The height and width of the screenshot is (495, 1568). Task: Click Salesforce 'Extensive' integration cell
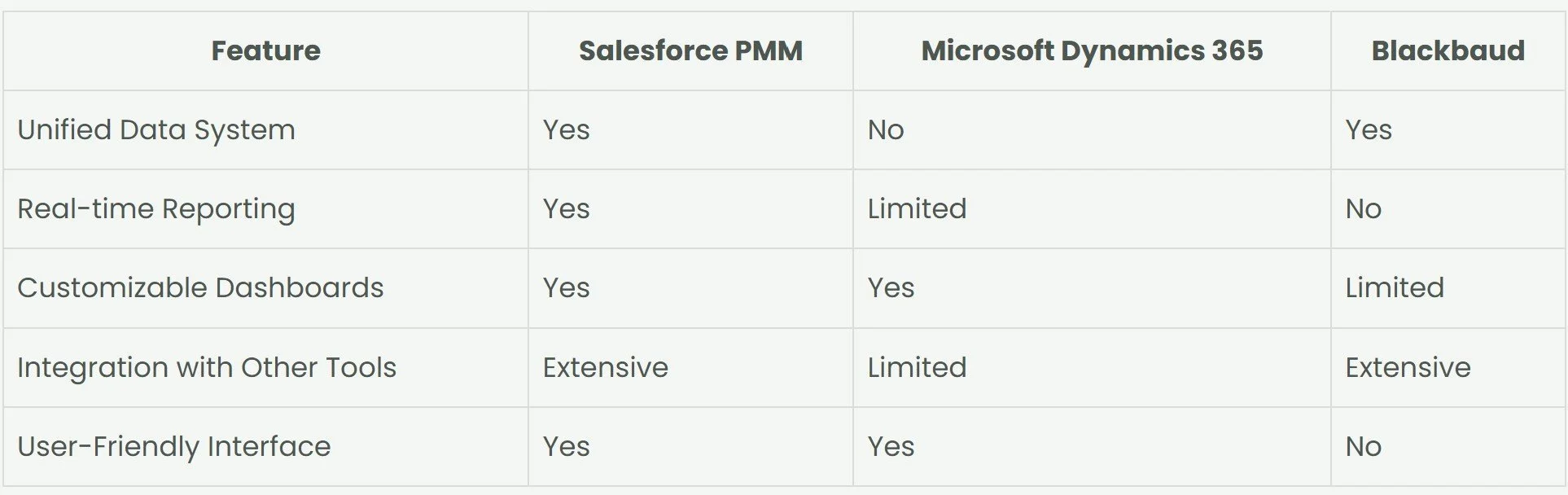605,367
